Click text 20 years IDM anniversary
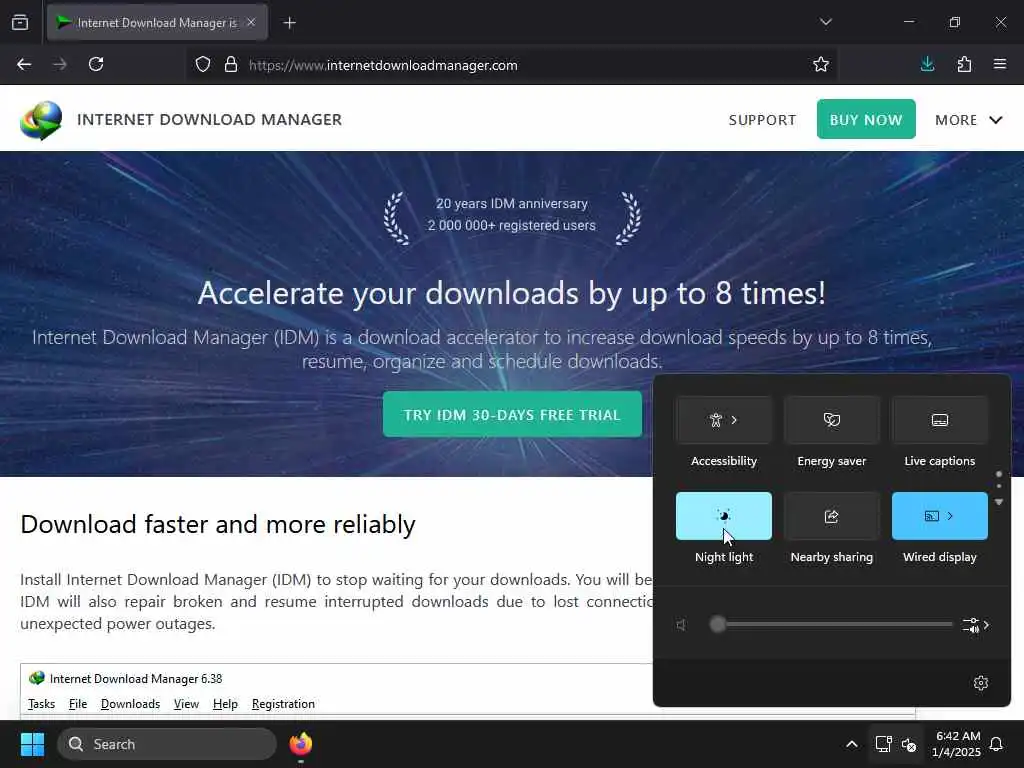The image size is (1024, 768). pyautogui.click(x=511, y=204)
